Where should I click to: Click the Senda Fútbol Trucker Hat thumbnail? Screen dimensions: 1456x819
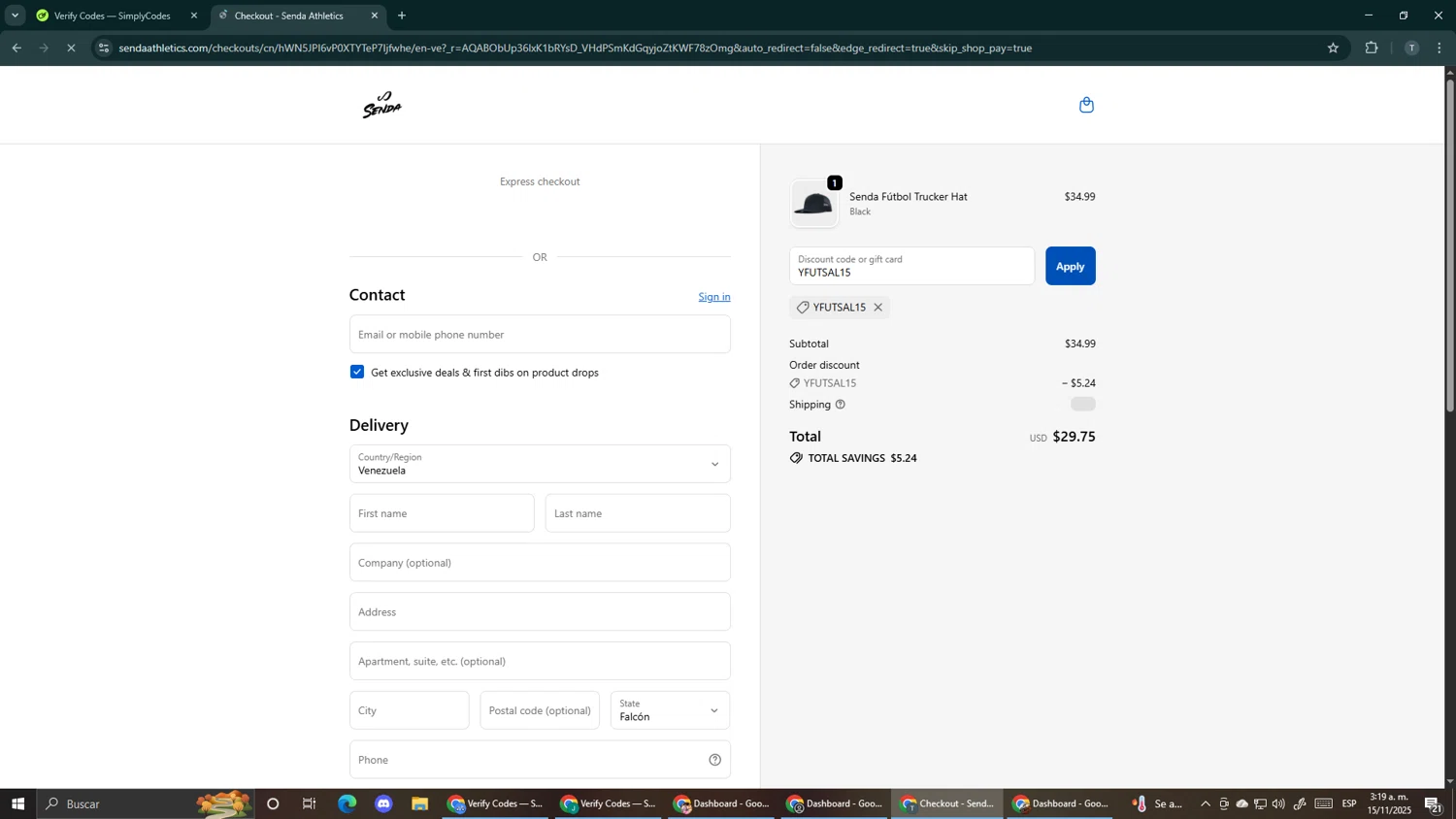813,204
